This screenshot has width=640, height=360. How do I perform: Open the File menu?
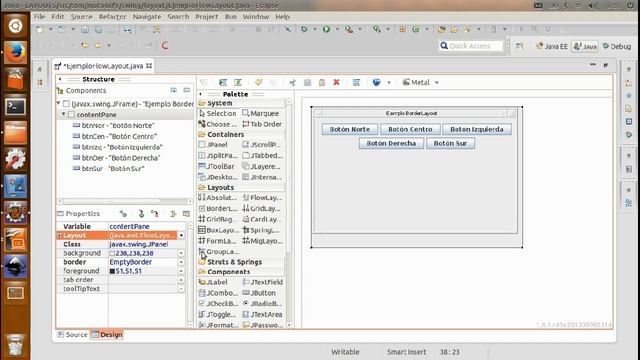coord(39,17)
